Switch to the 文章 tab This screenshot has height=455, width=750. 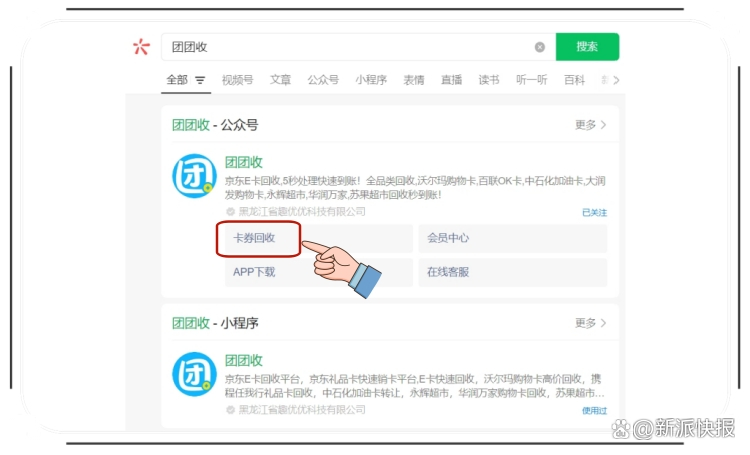coord(280,80)
